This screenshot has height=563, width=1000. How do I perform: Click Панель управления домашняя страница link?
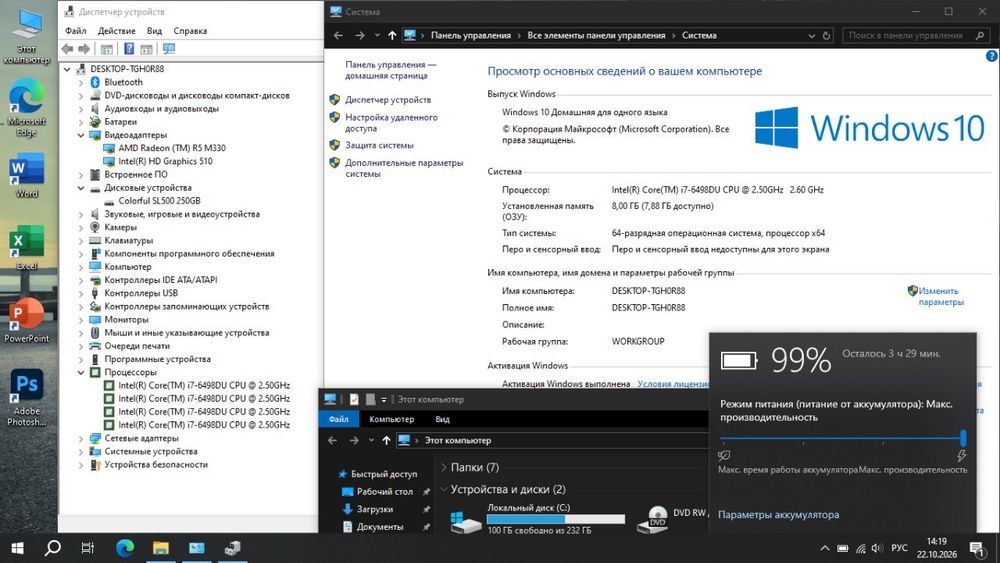[390, 70]
